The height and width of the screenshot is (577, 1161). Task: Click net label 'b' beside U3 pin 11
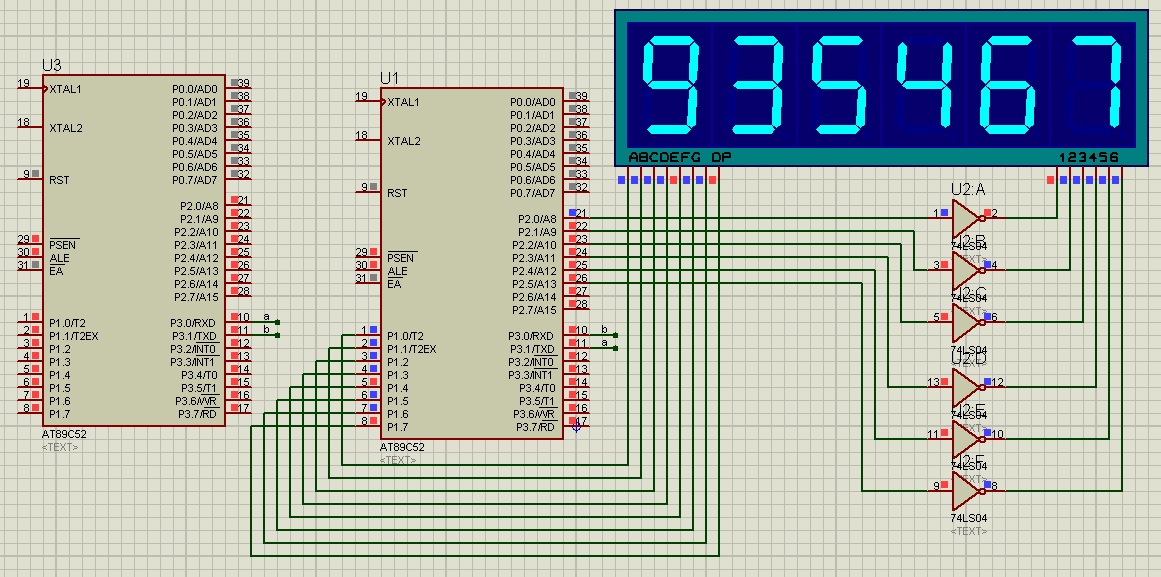click(x=267, y=329)
